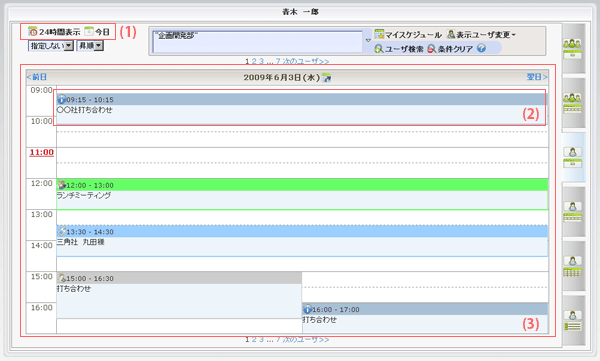This screenshot has height=361, width=600.
Task: Expand the 企画開発部 group selector arrow
Action: pos(368,40)
